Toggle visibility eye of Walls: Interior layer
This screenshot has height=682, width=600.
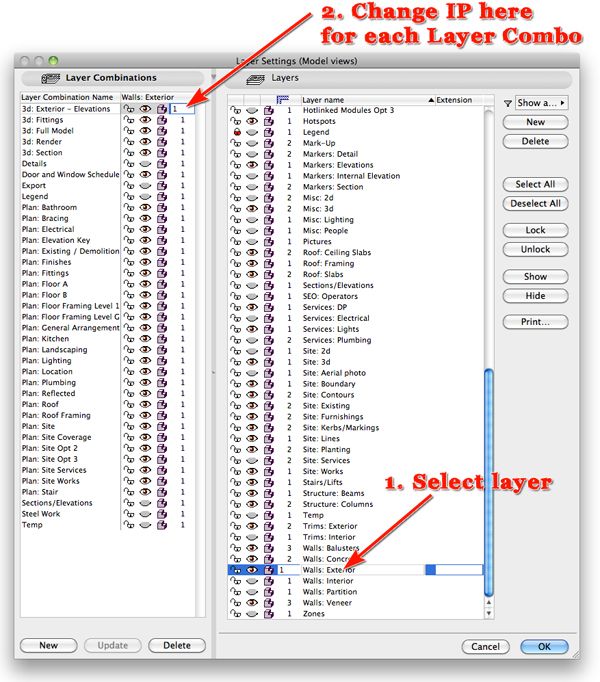pos(252,581)
